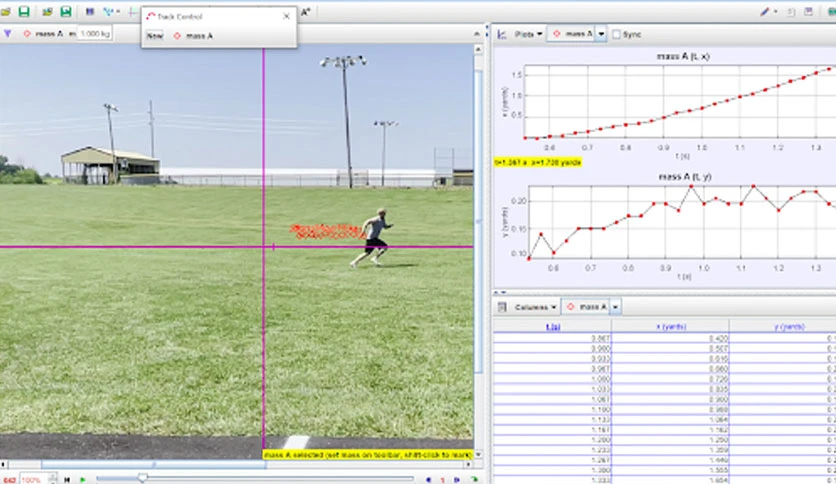The height and width of the screenshot is (484, 836).
Task: Select mass A in Track Control
Action: (193, 36)
